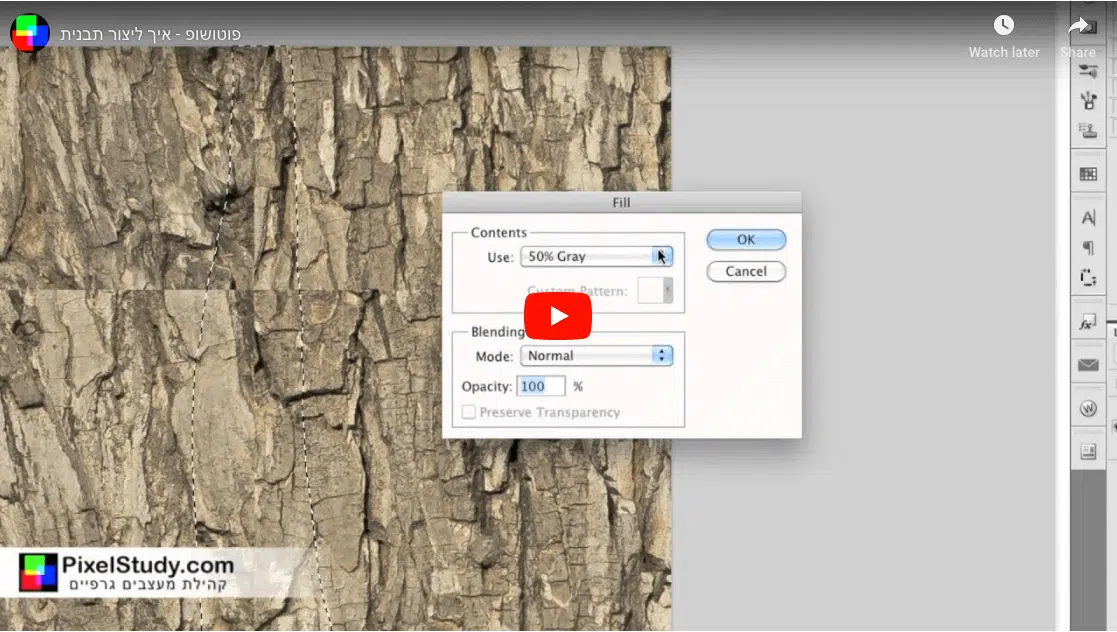Click the envelope icon in panel dock
Screen dimensions: 1117x632
(x=1088, y=365)
